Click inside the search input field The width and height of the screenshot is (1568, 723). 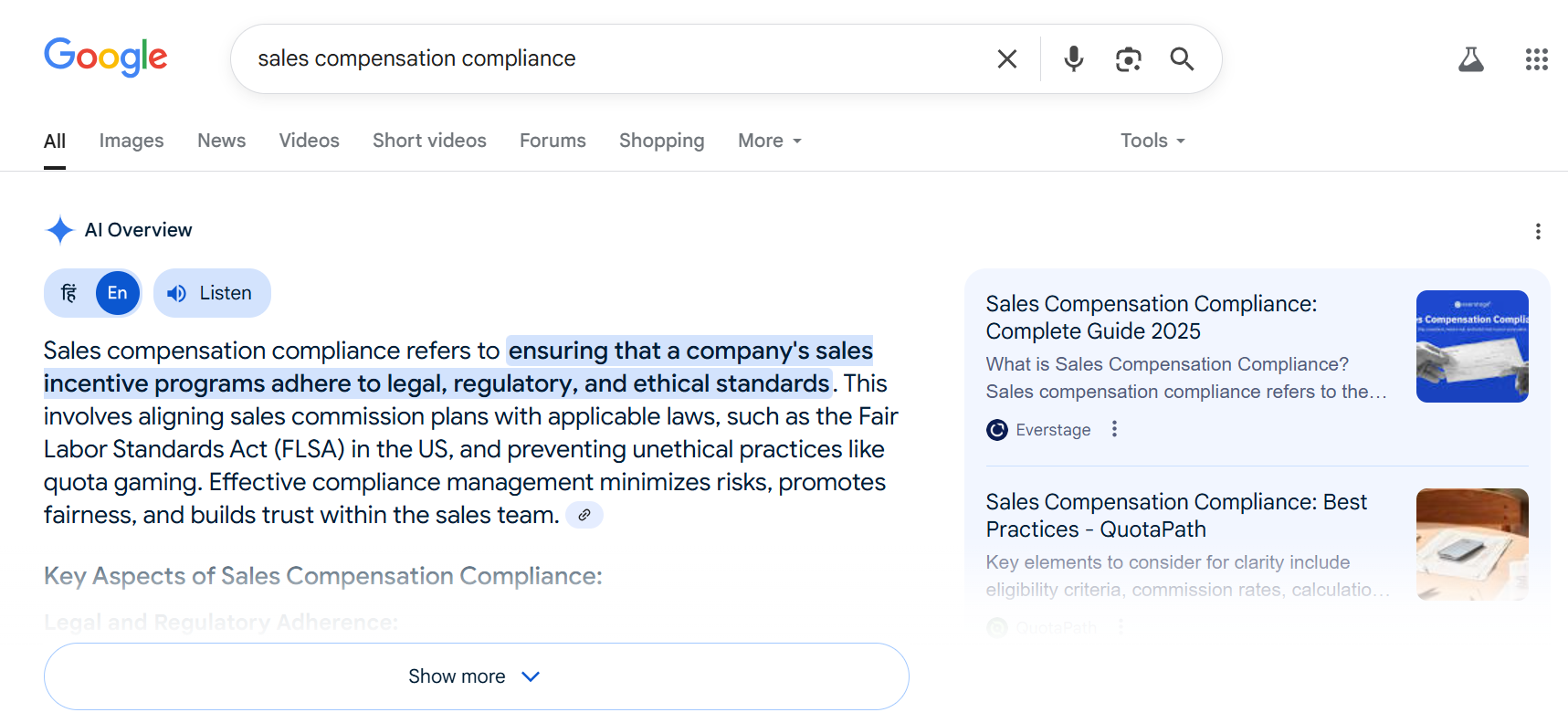tap(621, 59)
